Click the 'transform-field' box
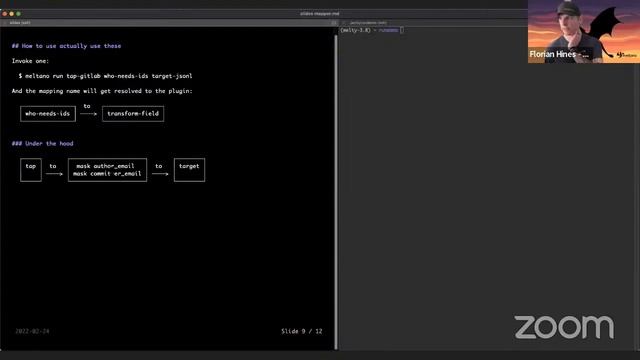 pos(133,113)
